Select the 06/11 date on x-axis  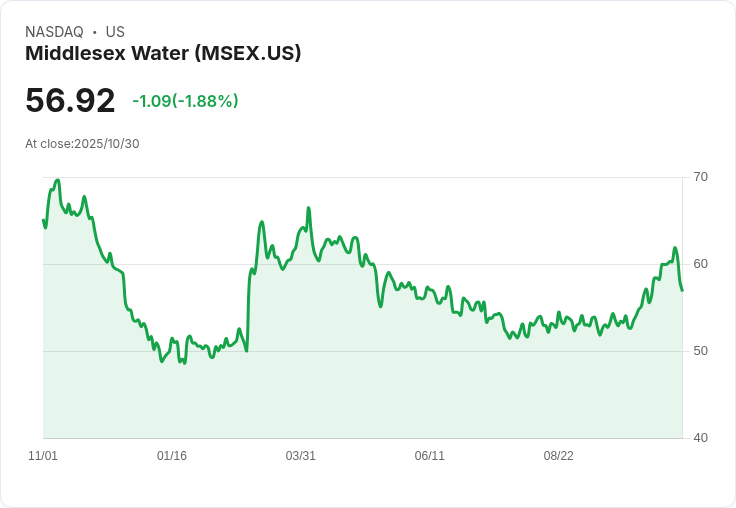click(x=430, y=456)
